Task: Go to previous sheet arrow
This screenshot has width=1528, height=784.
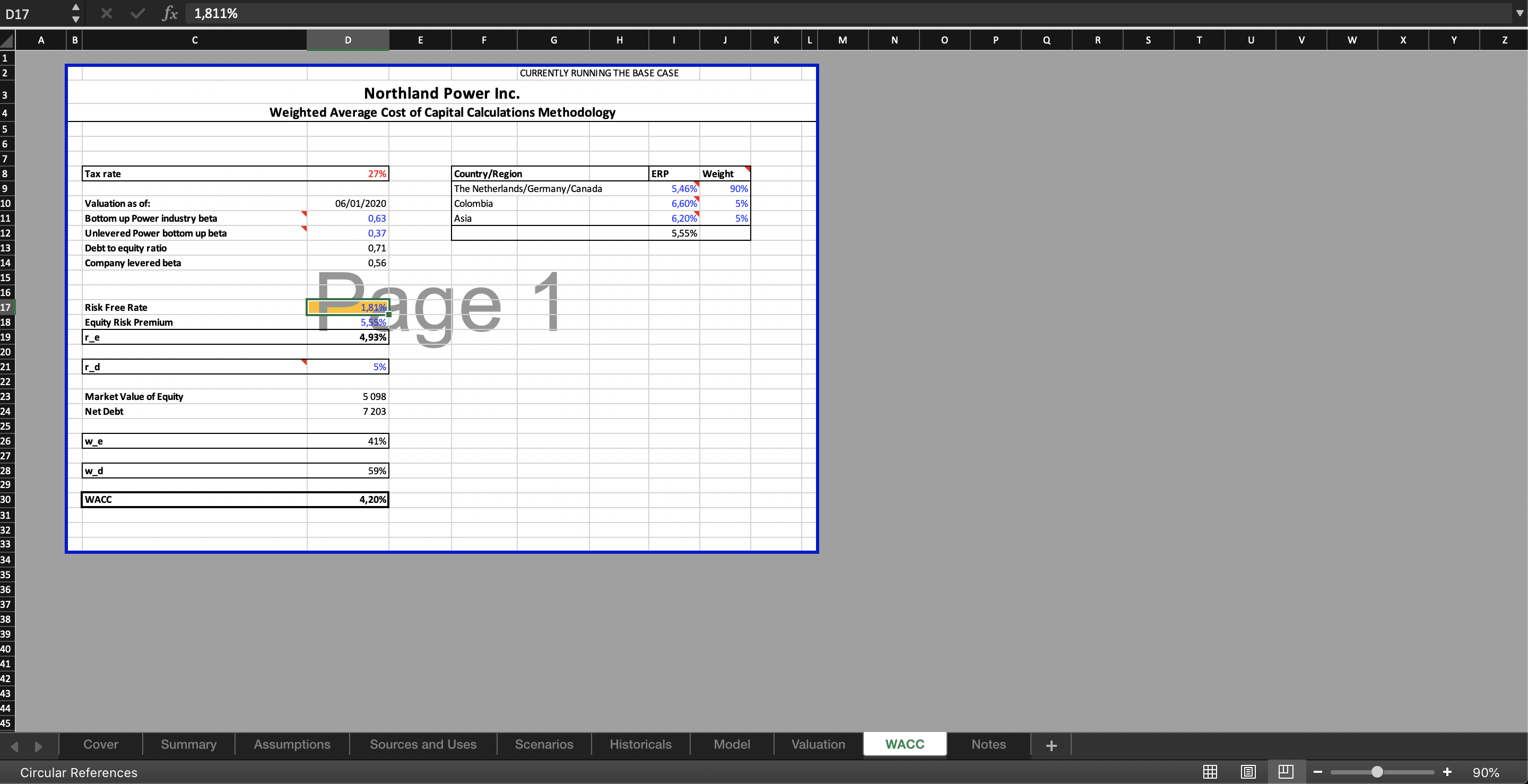Action: (15, 746)
